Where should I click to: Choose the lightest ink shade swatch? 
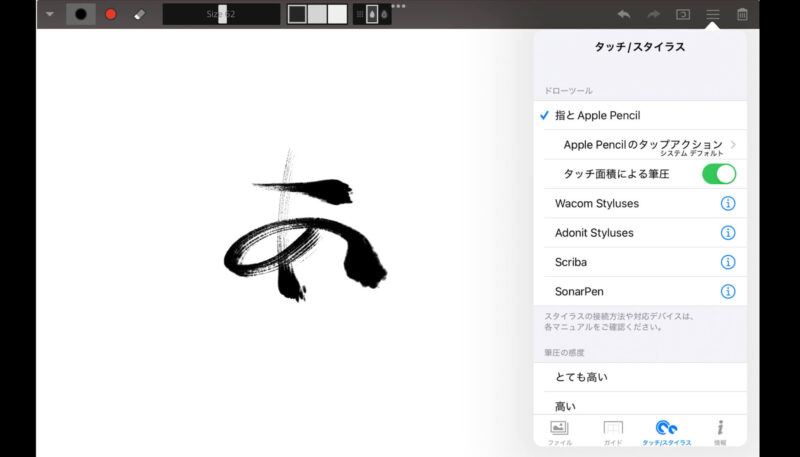(337, 14)
